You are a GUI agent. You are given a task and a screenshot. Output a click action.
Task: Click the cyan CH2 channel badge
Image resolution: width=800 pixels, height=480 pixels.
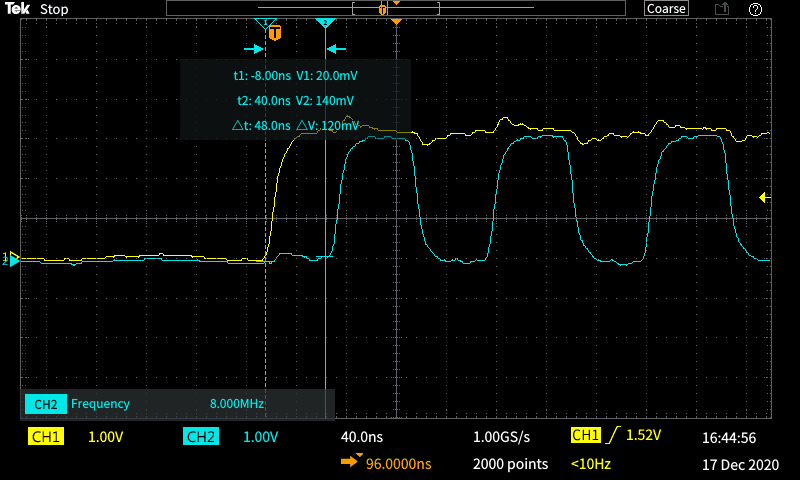pos(201,437)
